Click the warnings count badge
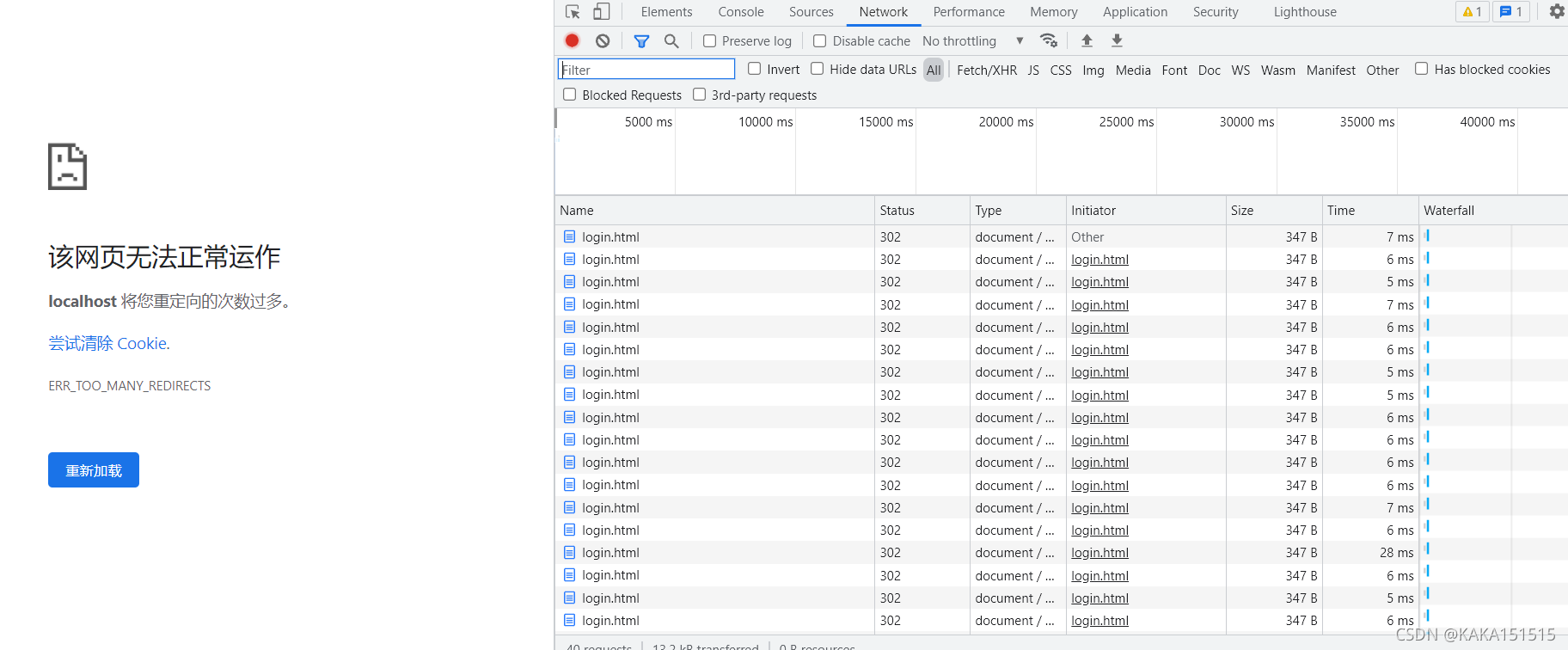 coord(1472,12)
